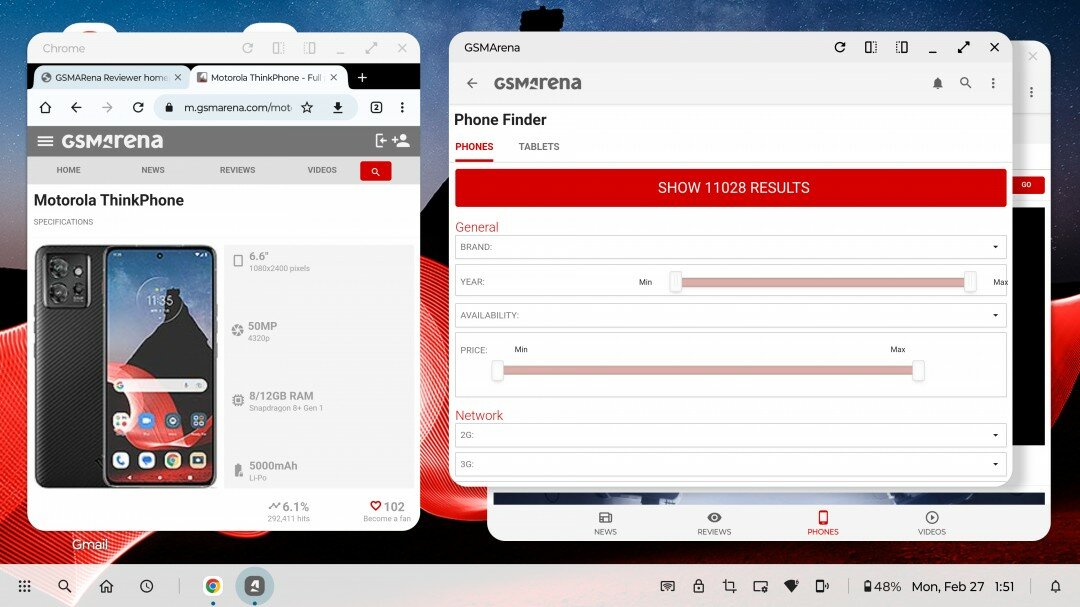Click the lock icon in the system tray
This screenshot has width=1080, height=607.
pyautogui.click(x=698, y=586)
